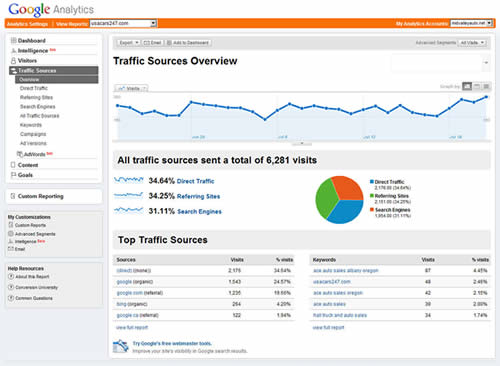
Task: Select the first Graph by view icon
Action: [467, 87]
